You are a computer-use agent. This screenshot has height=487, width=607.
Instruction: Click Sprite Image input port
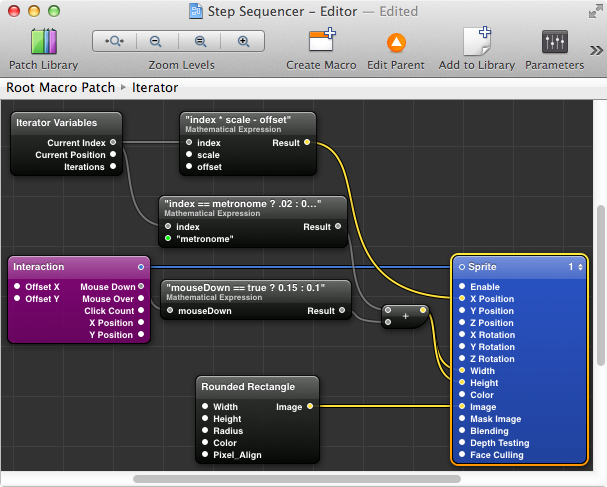click(462, 406)
